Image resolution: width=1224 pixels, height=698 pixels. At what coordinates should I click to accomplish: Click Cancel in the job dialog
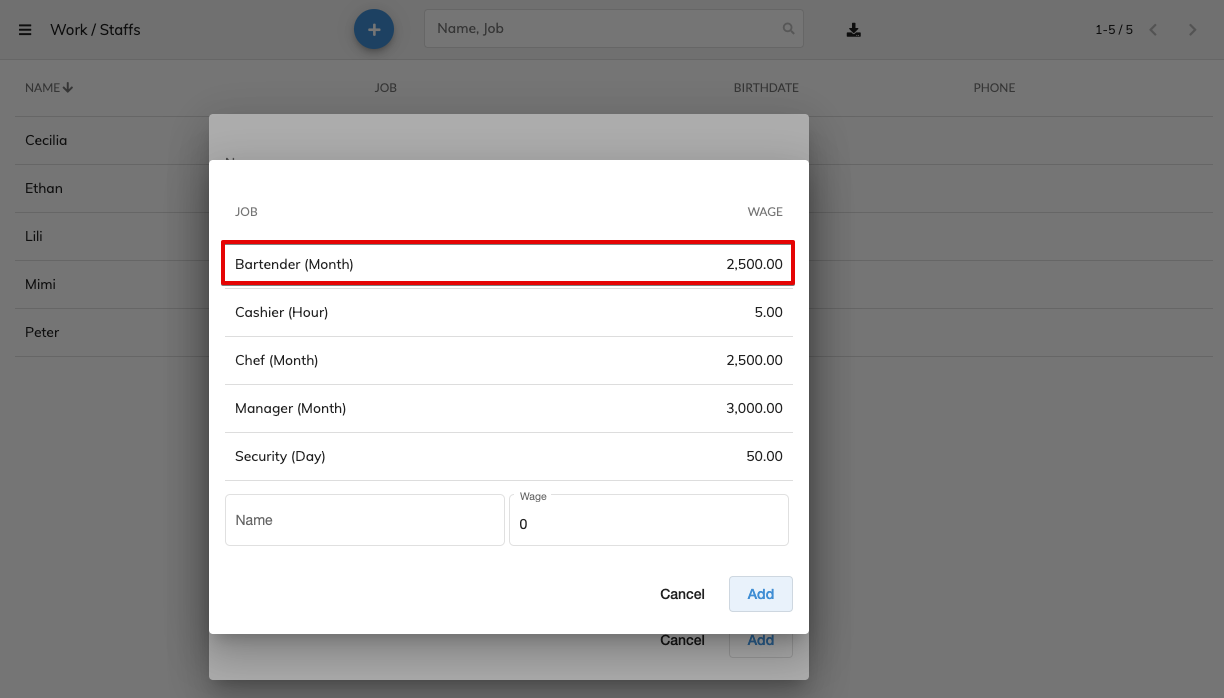[x=682, y=594]
